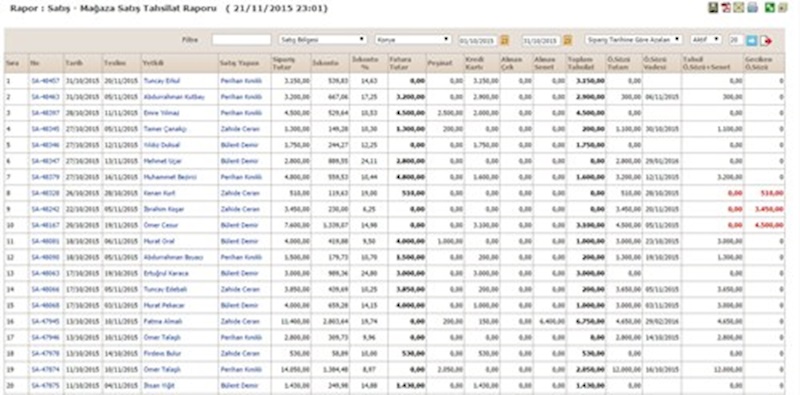Sort by the Ö.Sözü Tutarı column header
This screenshot has height=395, width=800.
click(618, 63)
